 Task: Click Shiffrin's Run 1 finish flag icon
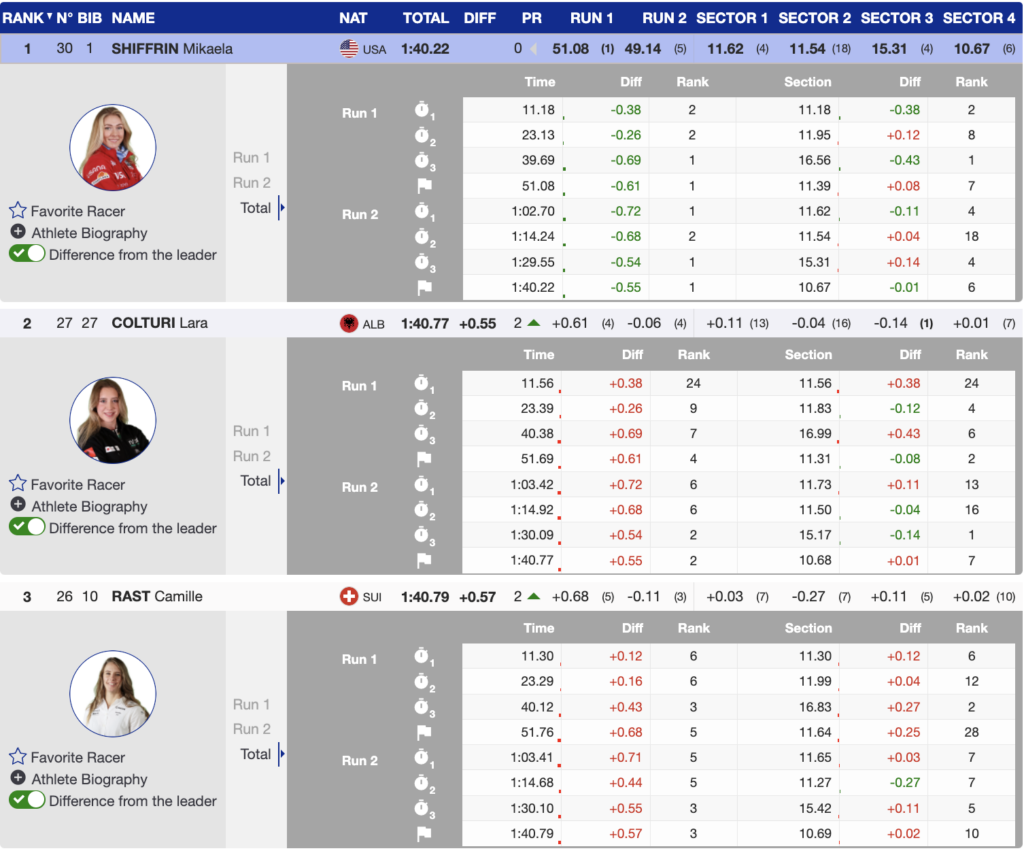coord(423,186)
